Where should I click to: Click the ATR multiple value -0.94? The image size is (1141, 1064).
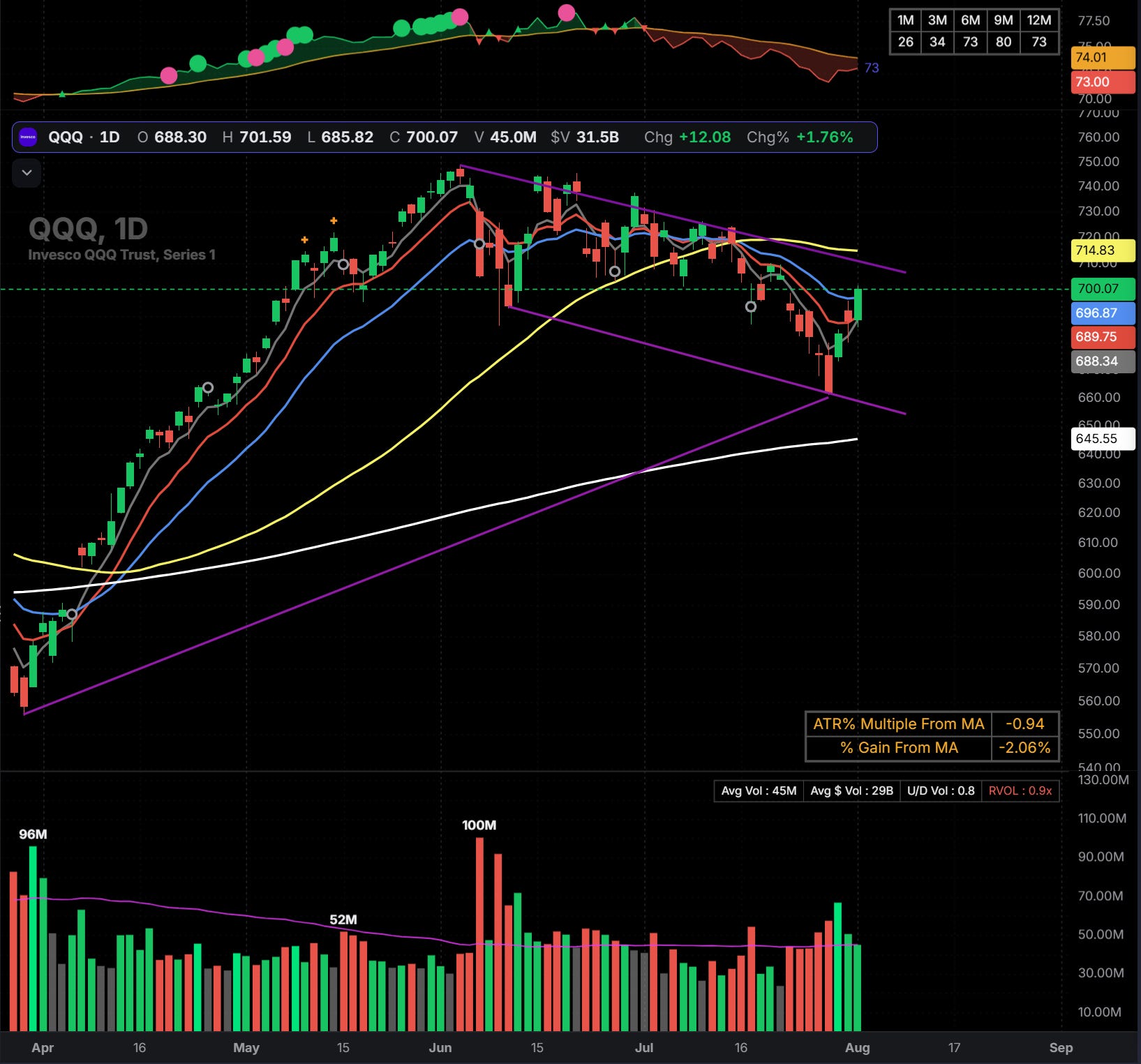pos(1025,724)
